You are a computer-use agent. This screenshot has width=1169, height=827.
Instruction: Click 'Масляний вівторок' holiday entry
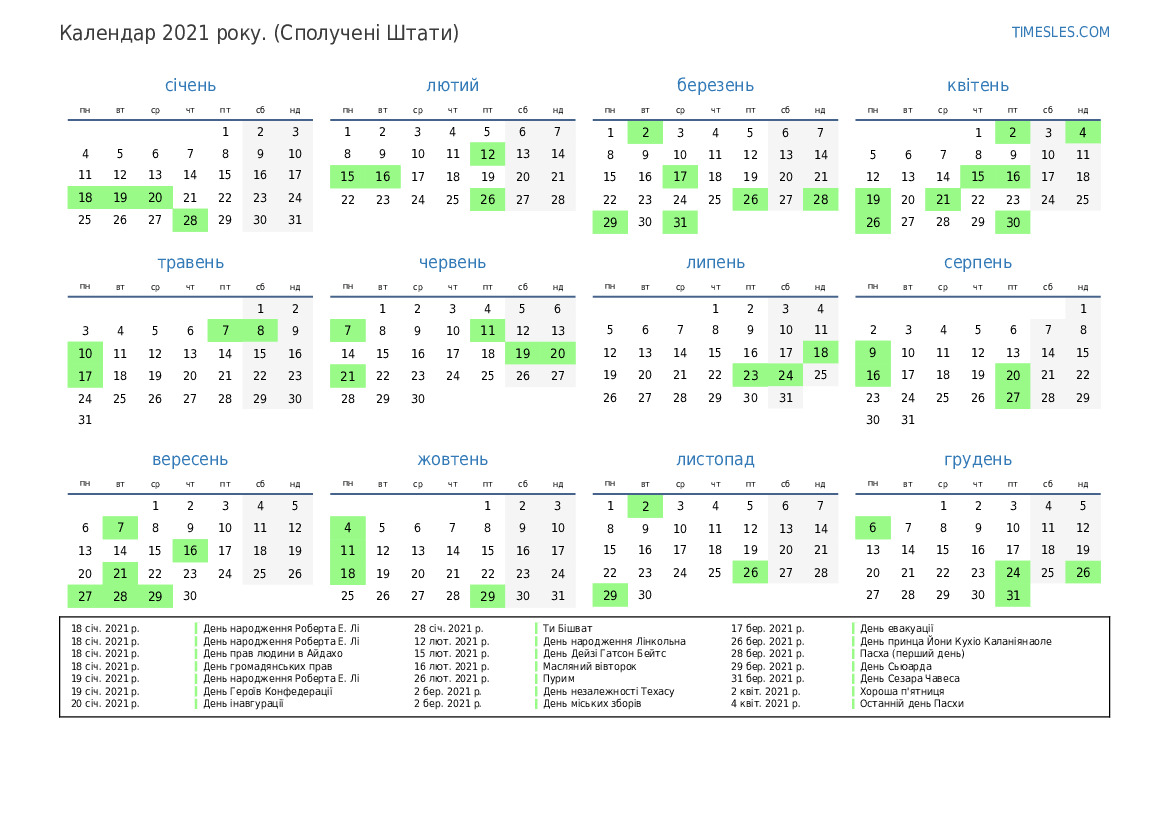589,666
